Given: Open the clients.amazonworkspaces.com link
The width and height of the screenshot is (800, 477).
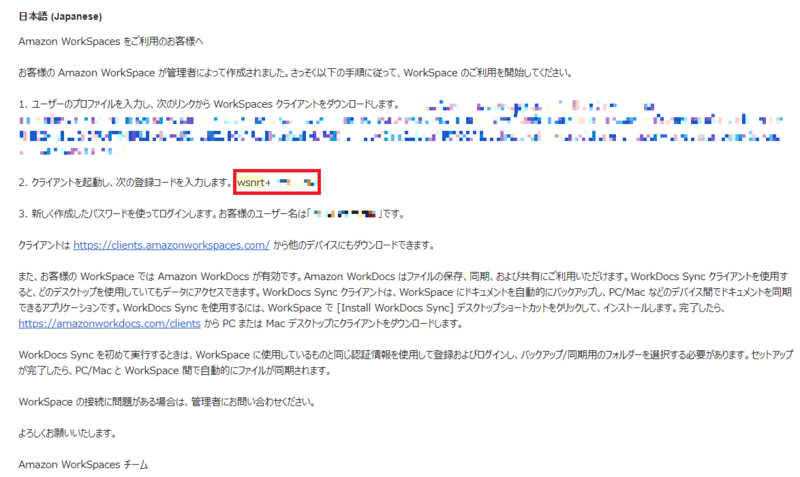Looking at the screenshot, I should (x=171, y=245).
